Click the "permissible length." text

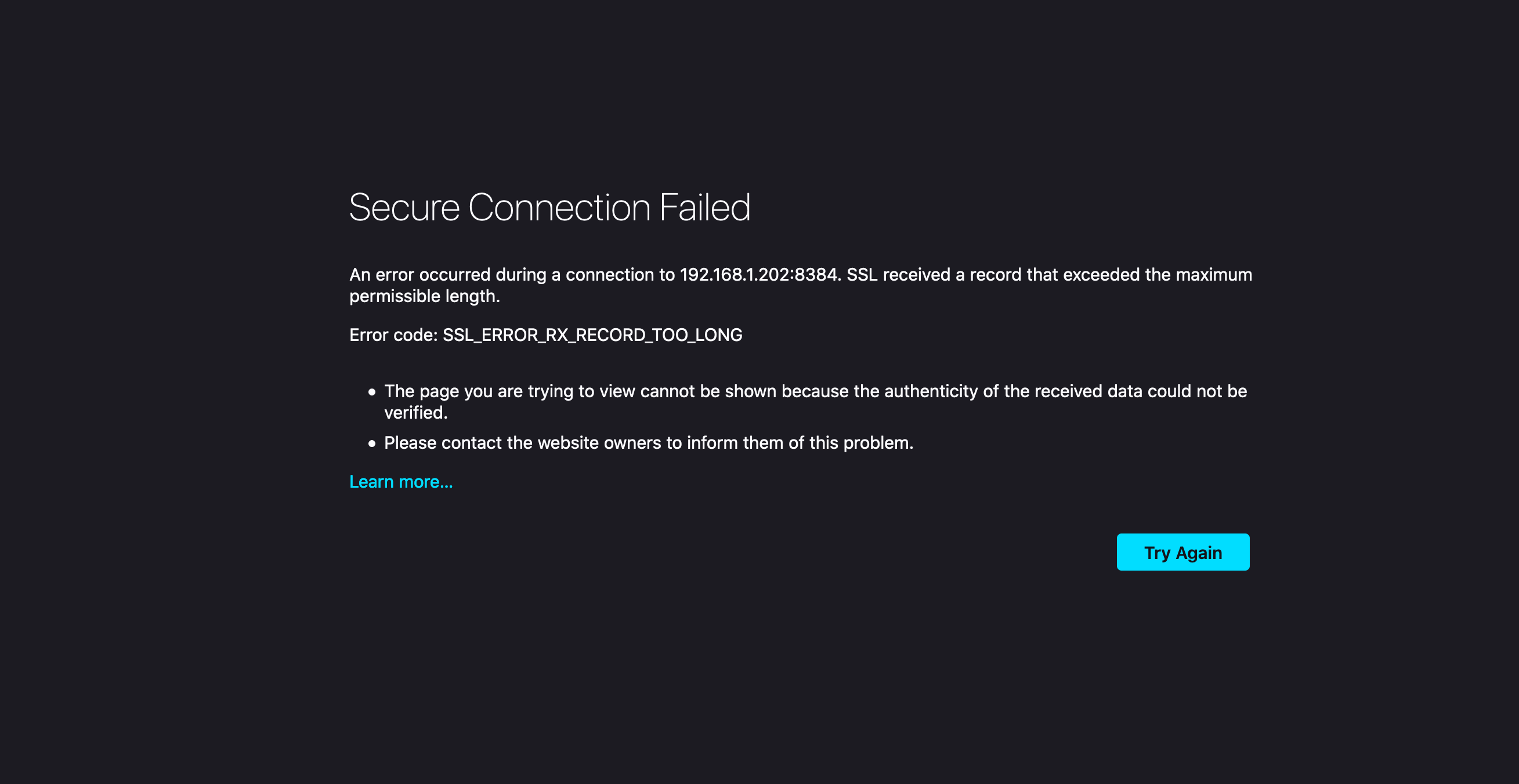coord(424,296)
